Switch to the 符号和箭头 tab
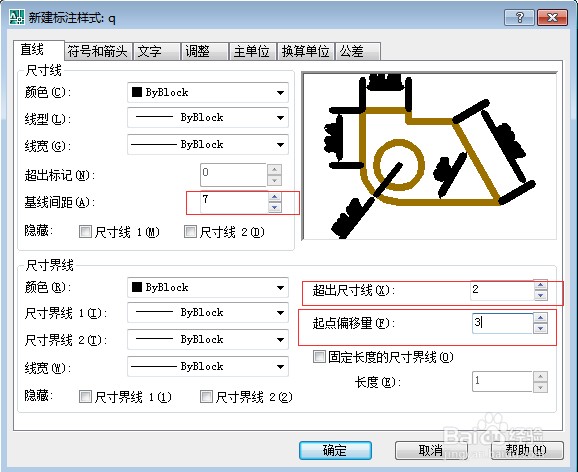Viewport: 578px width, 472px height. click(98, 51)
